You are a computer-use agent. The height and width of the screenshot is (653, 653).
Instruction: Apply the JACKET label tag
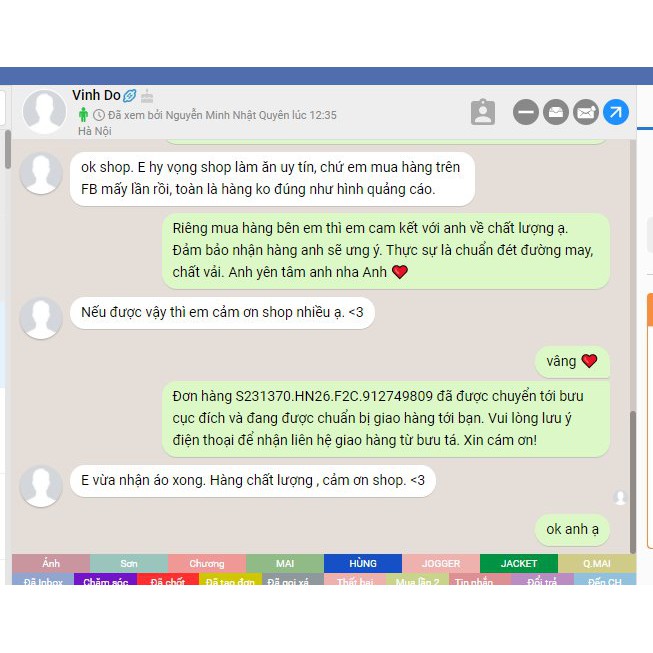(518, 563)
